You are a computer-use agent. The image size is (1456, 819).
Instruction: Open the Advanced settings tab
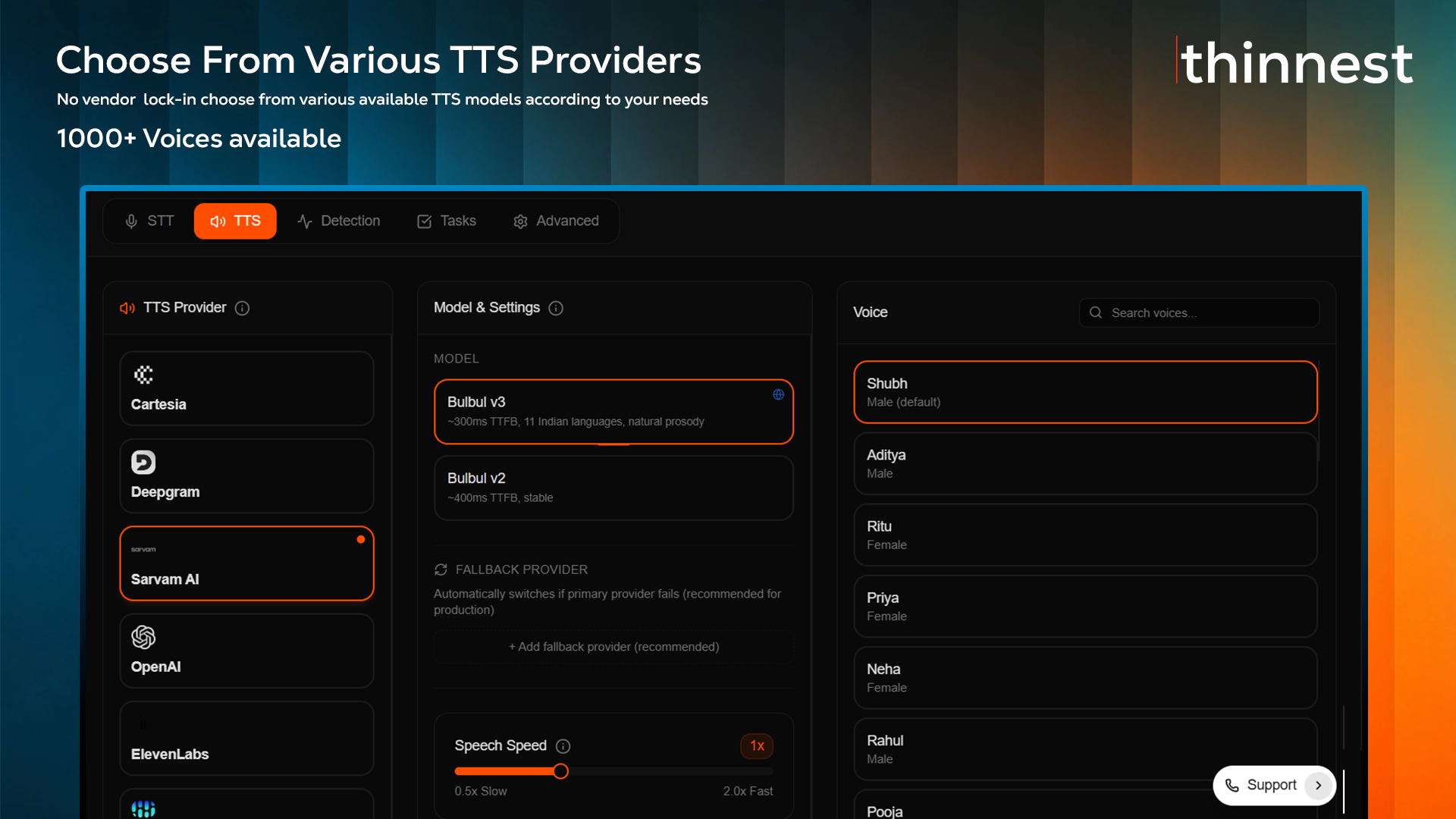point(556,221)
